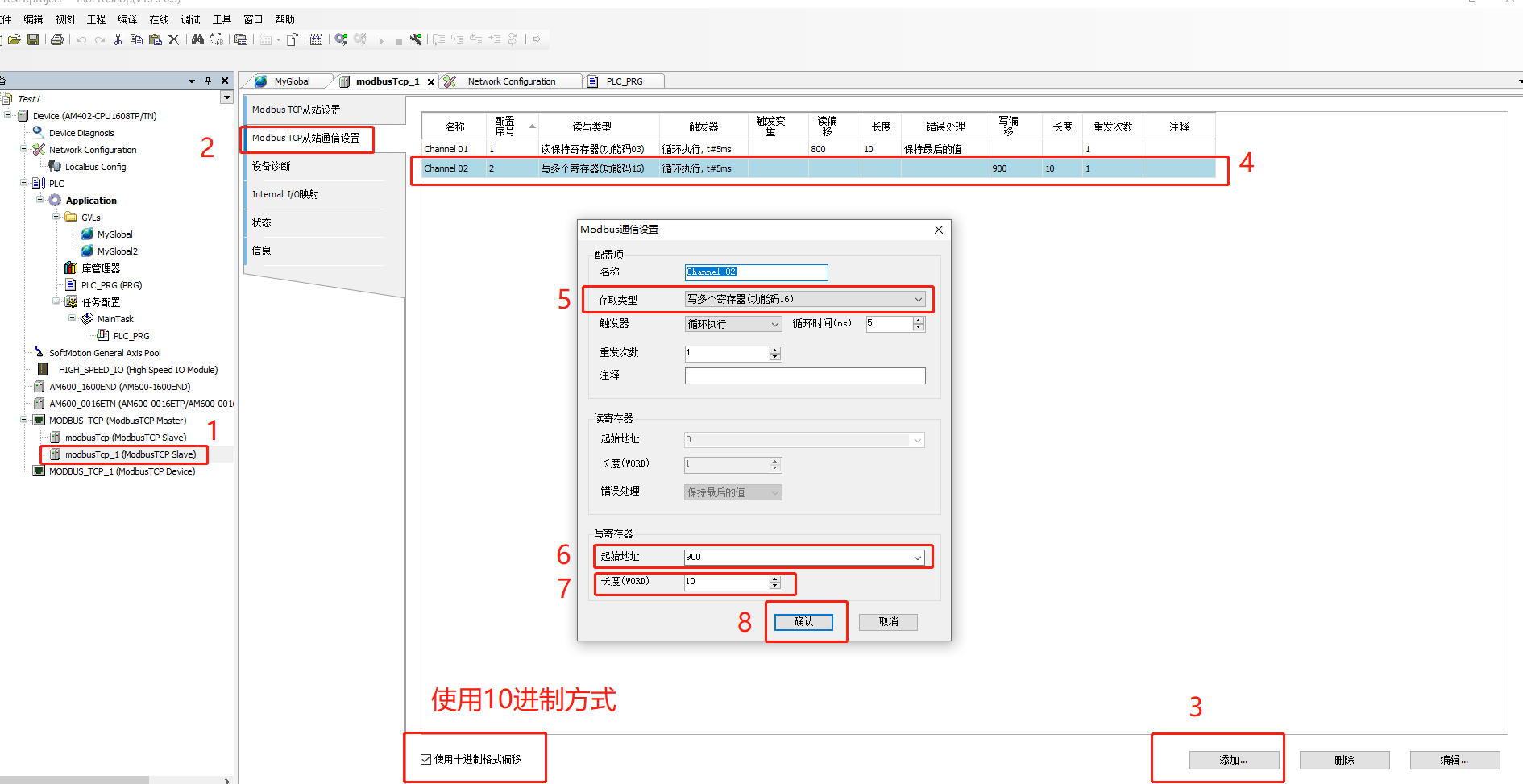Switch to the PLC_PRG editor tab
1523x784 pixels.
[625, 81]
